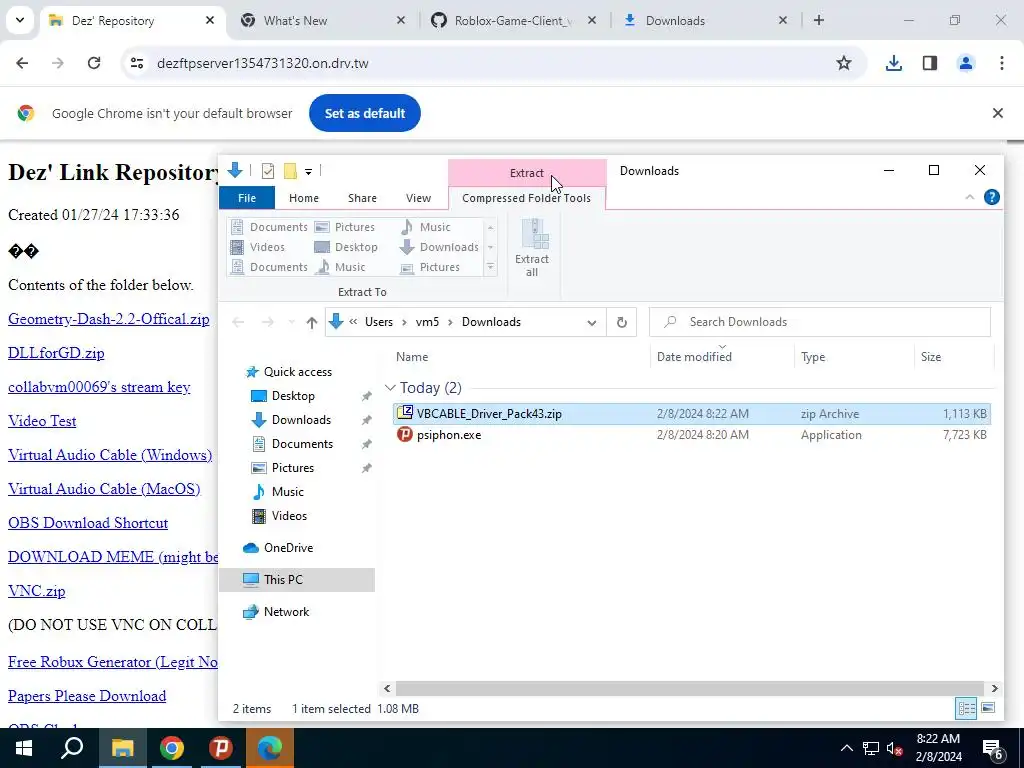This screenshot has width=1024, height=768.
Task: Toggle Chrome side panel icon
Action: [930, 63]
